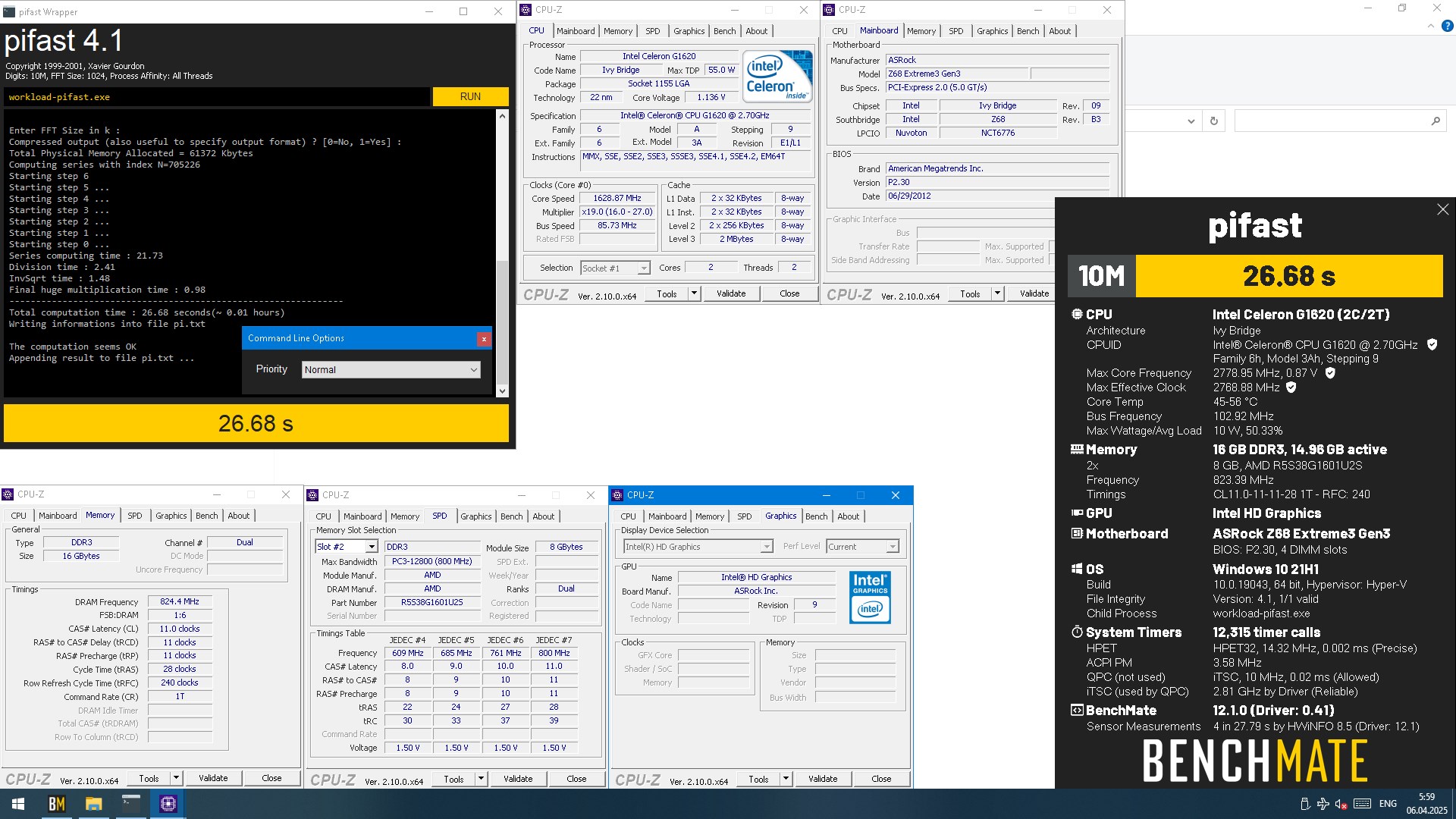Open the Windows Start menu
This screenshot has height=819, width=1456.
(18, 804)
